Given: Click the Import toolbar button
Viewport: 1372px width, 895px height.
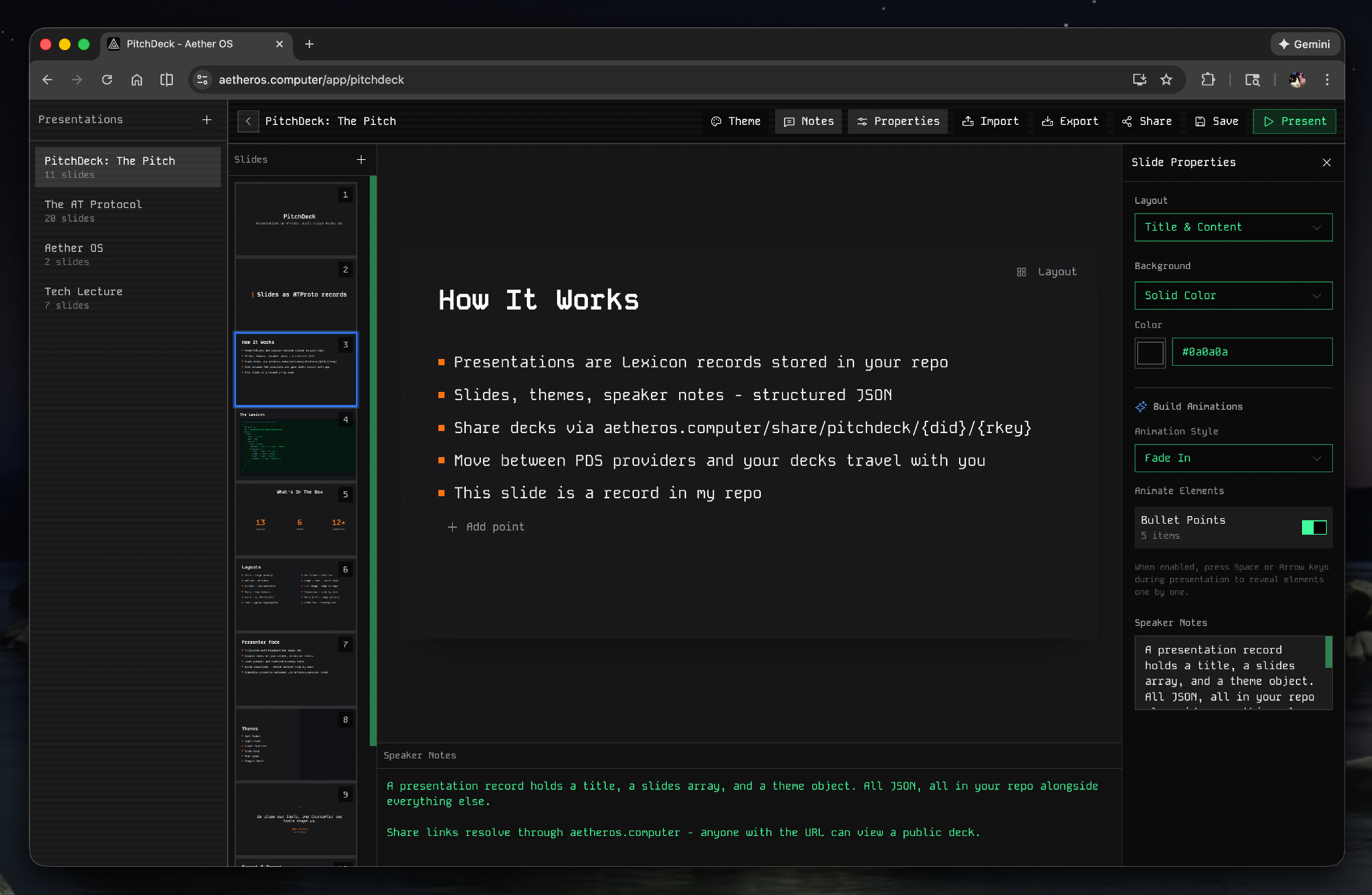Looking at the screenshot, I should [x=990, y=121].
